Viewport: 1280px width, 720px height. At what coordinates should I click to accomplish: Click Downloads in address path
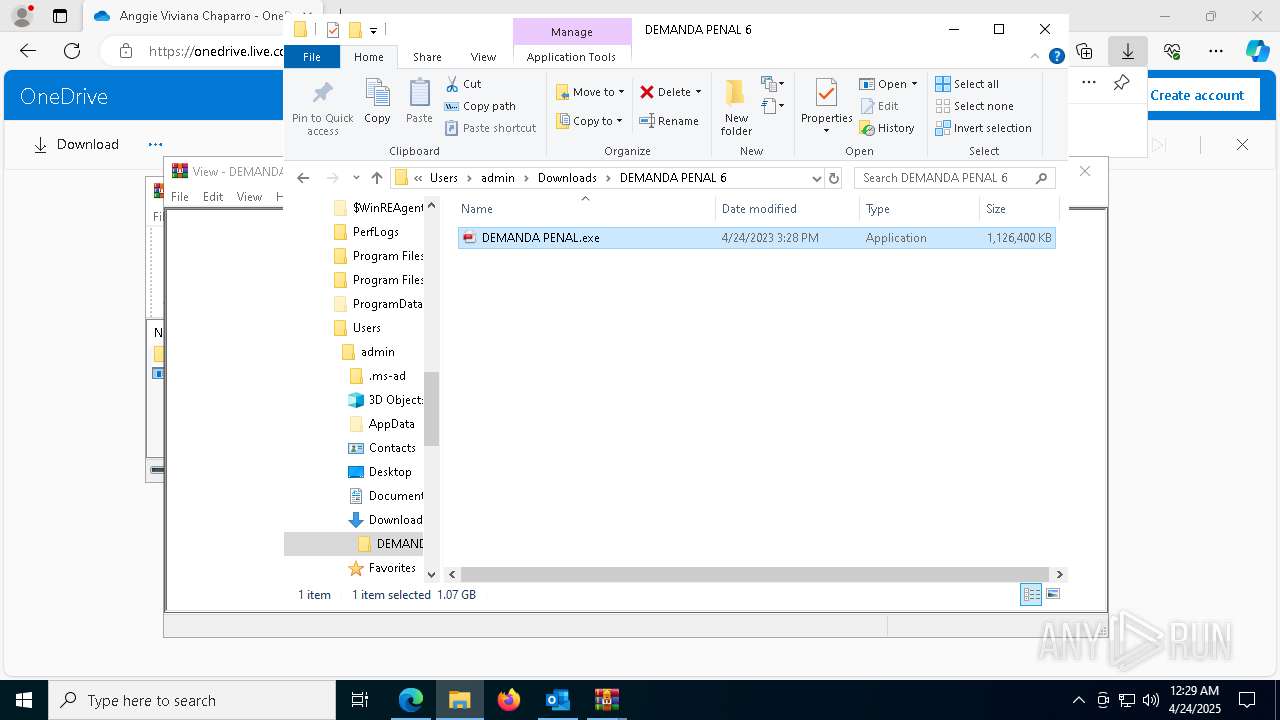click(x=567, y=178)
